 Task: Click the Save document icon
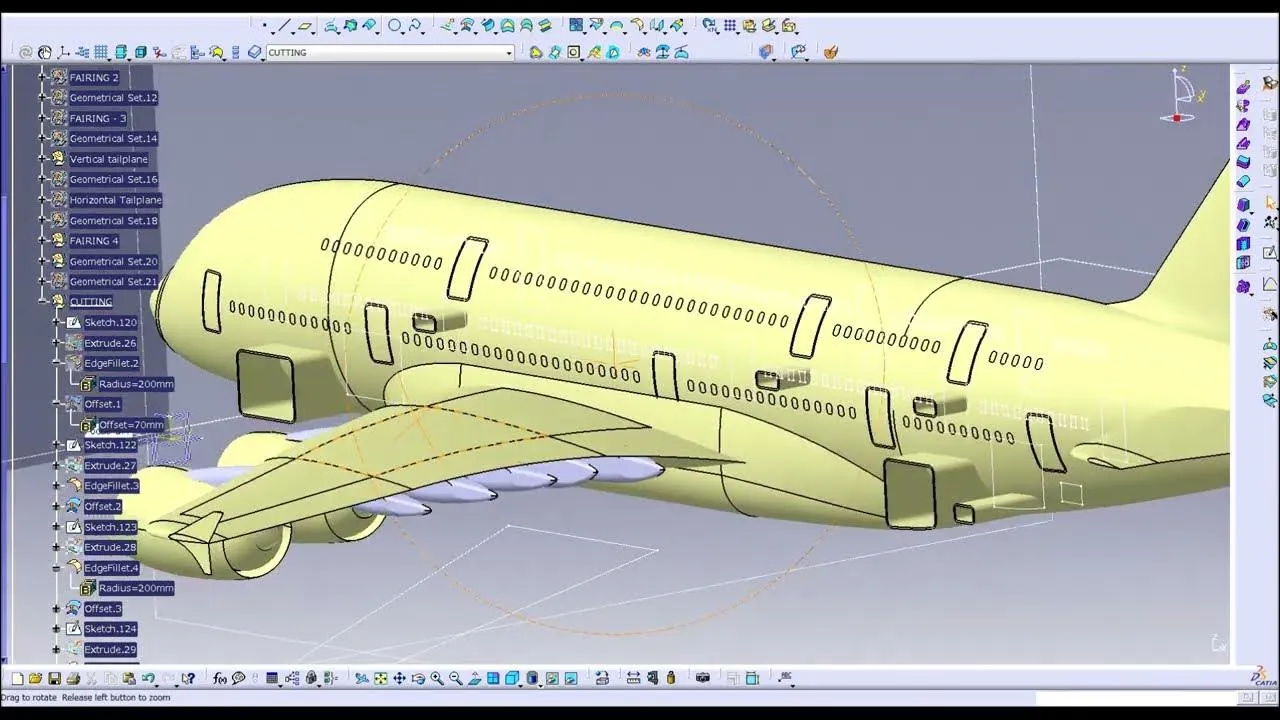pos(53,678)
